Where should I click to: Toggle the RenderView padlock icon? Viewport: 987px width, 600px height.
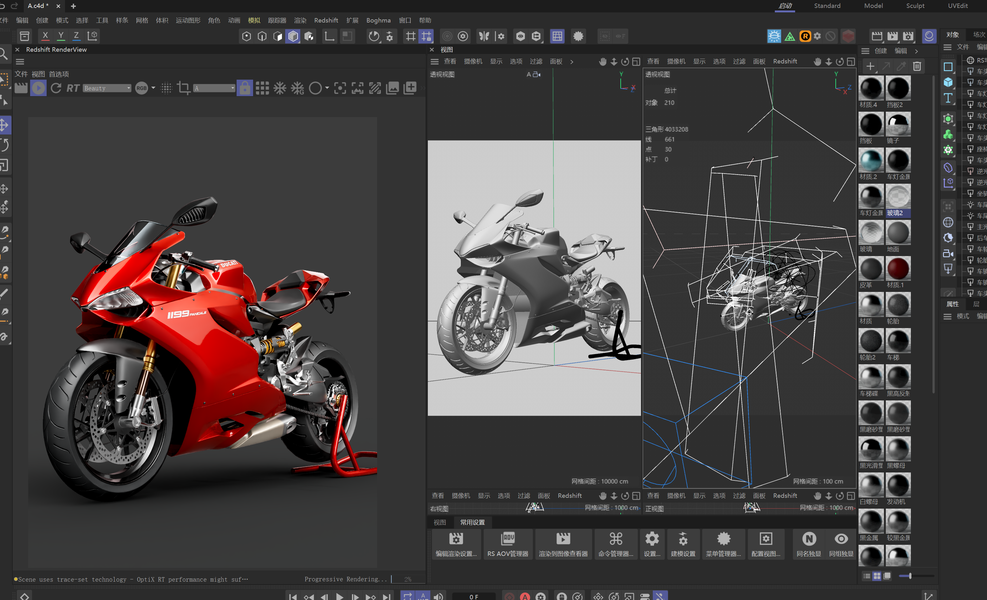[243, 88]
